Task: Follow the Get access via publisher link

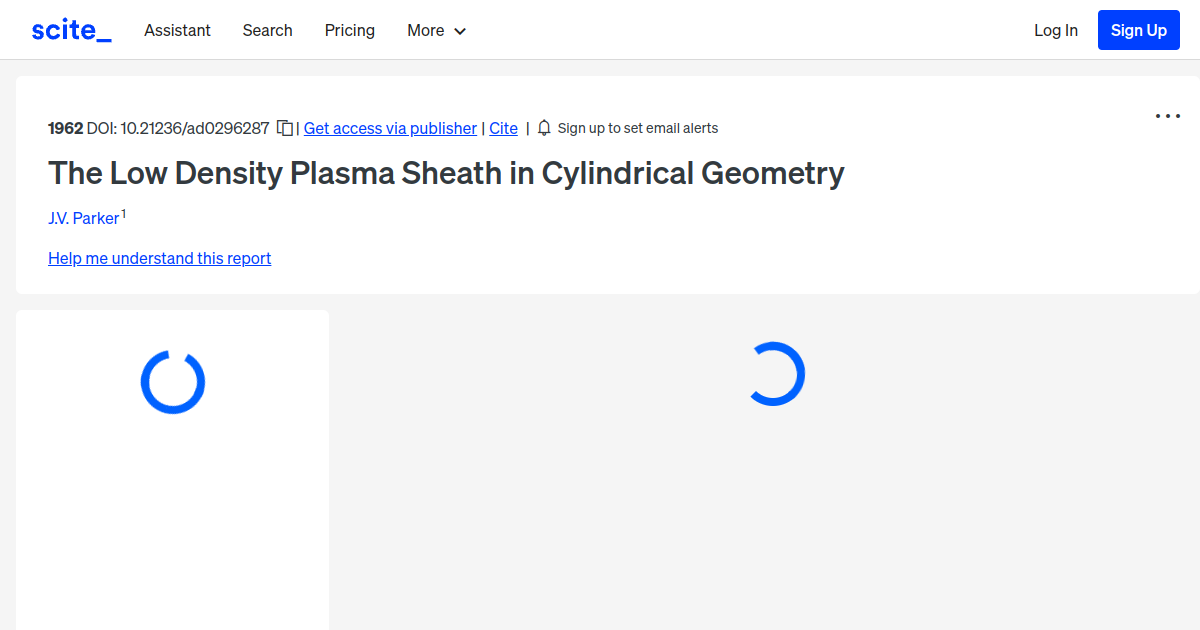Action: pyautogui.click(x=390, y=128)
